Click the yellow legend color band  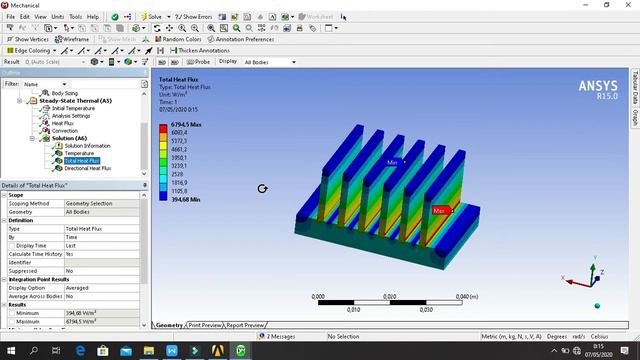tap(163, 145)
